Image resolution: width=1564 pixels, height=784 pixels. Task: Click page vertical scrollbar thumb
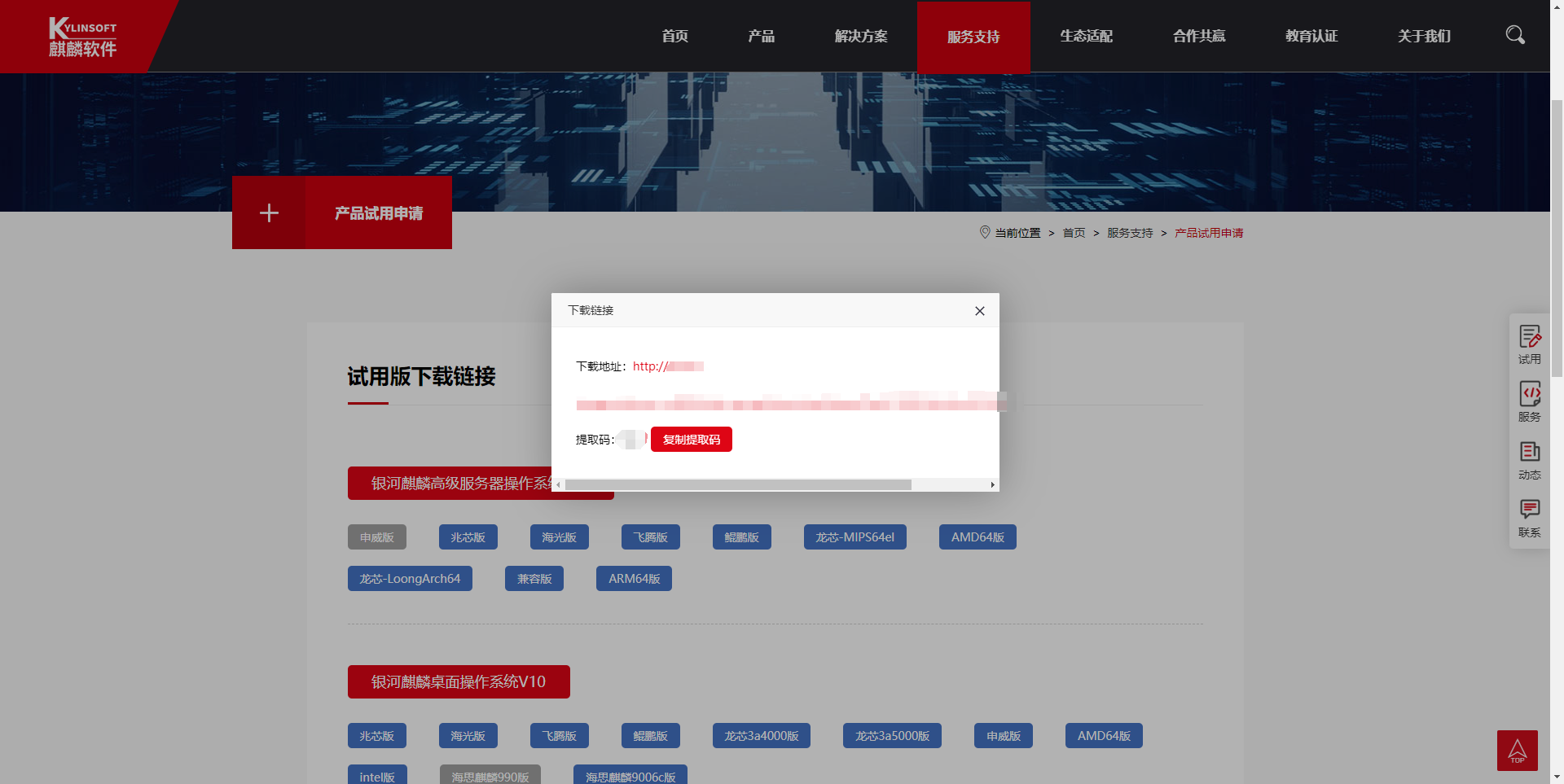pyautogui.click(x=1557, y=237)
